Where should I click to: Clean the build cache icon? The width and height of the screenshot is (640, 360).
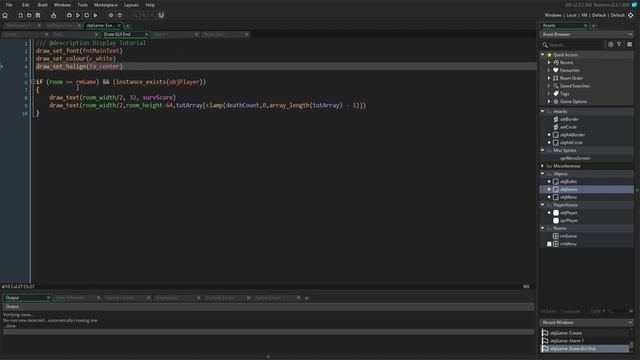click(x=96, y=15)
